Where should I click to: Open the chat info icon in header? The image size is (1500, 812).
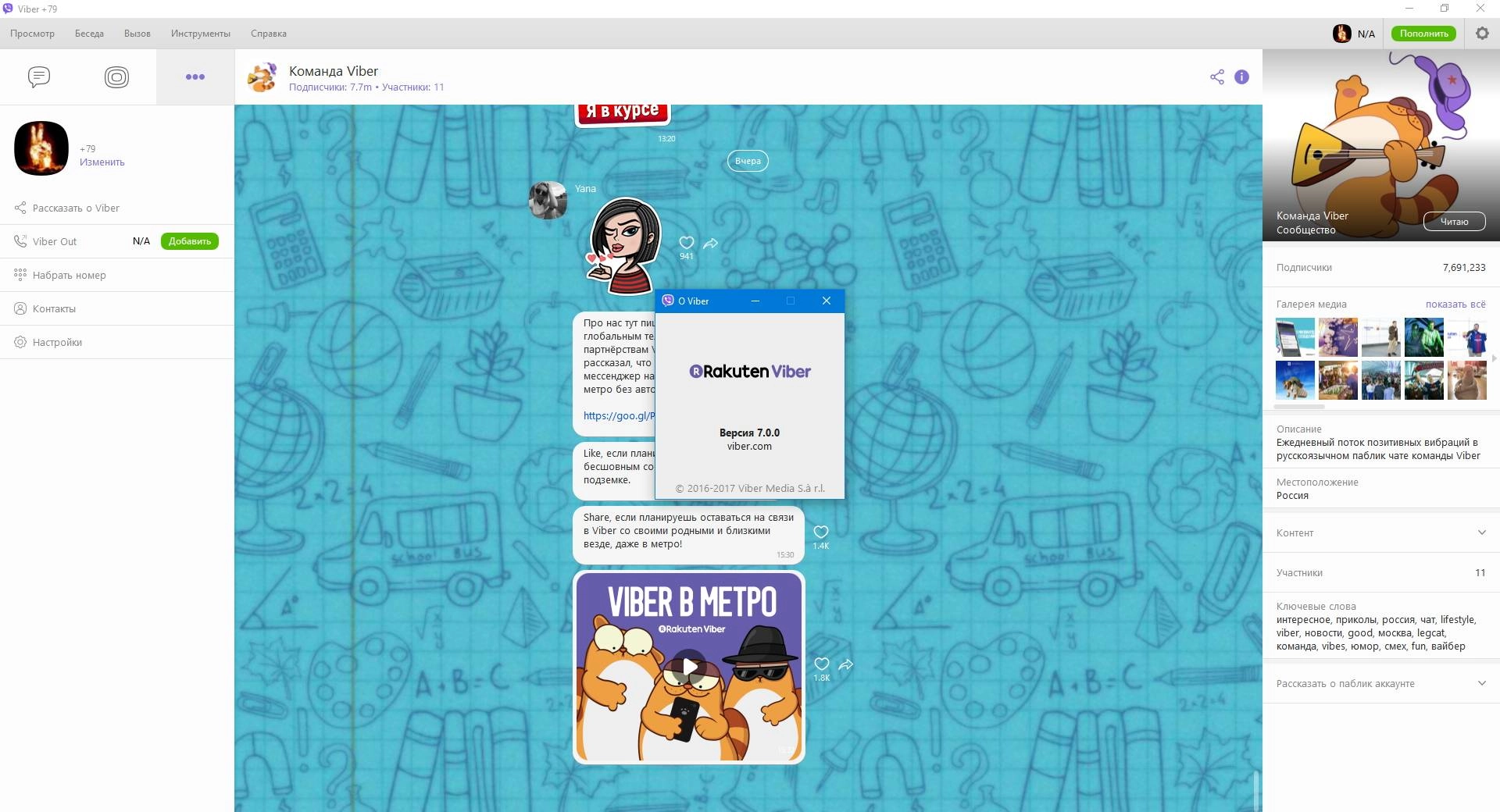1241,77
